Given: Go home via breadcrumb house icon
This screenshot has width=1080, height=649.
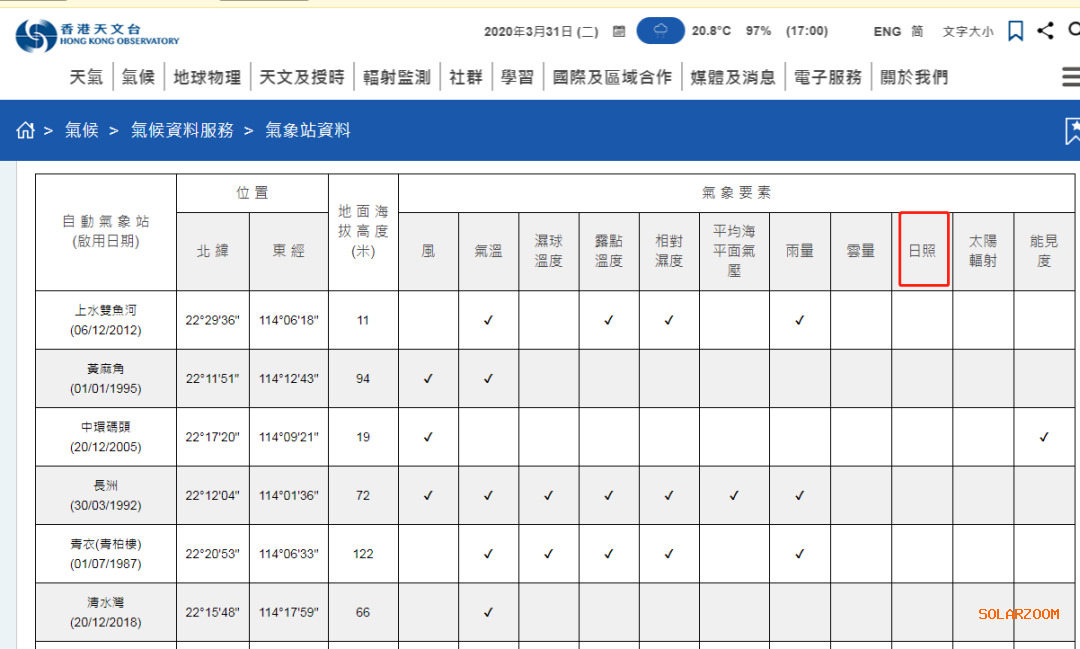Looking at the screenshot, I should 25,130.
